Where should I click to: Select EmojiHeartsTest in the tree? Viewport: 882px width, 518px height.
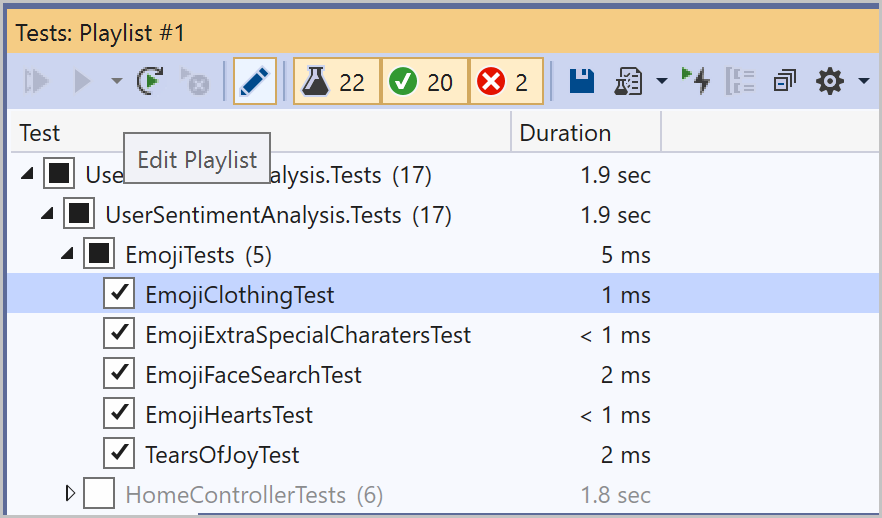229,415
